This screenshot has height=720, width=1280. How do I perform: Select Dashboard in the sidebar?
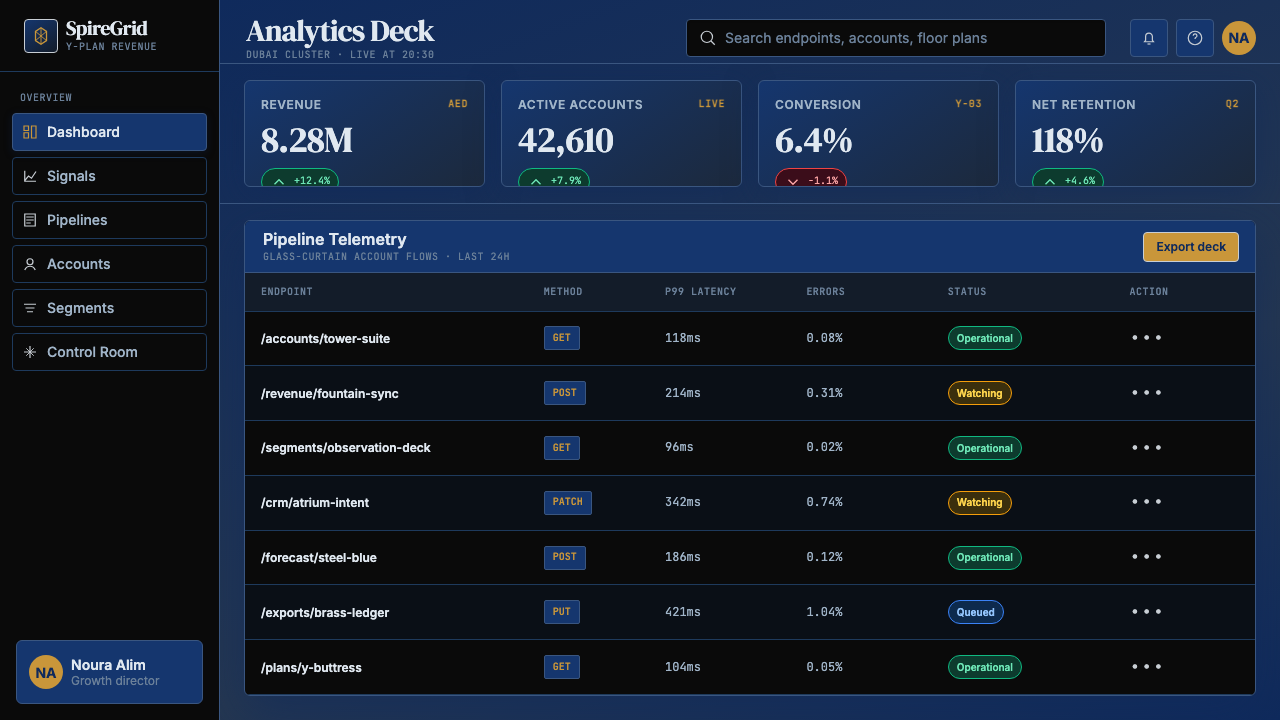click(x=109, y=132)
